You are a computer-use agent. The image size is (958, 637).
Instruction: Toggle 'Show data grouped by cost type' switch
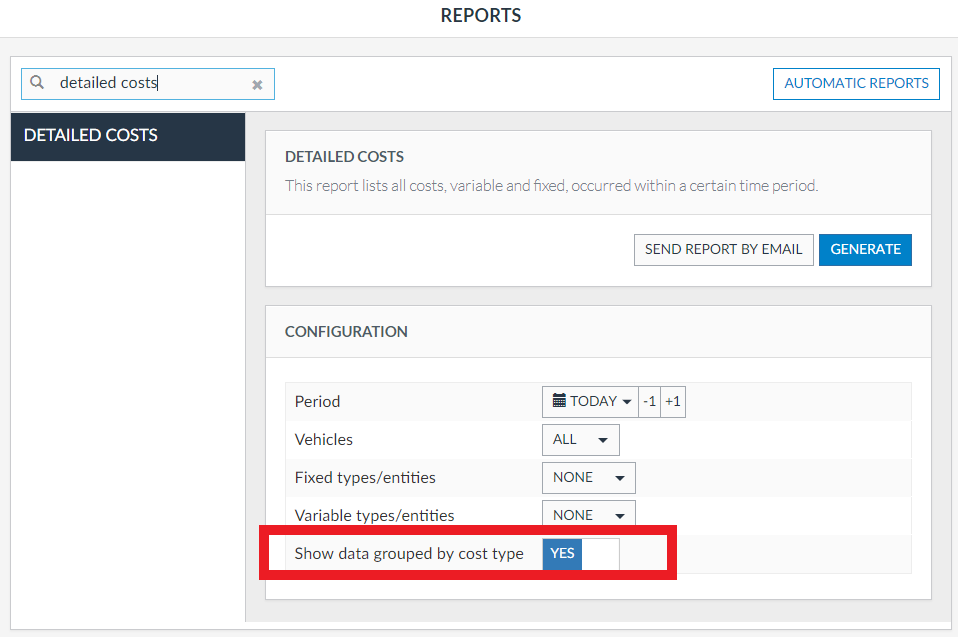pos(581,554)
